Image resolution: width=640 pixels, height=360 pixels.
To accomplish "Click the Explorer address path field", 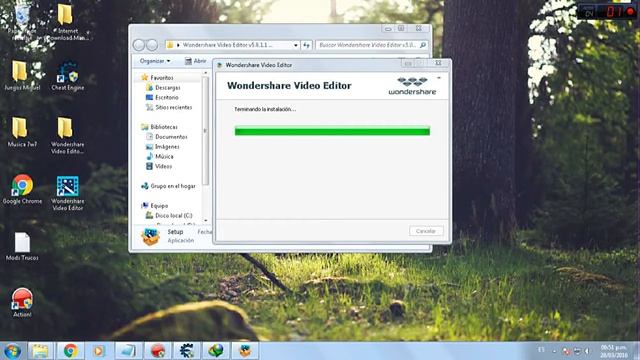I will [233, 45].
